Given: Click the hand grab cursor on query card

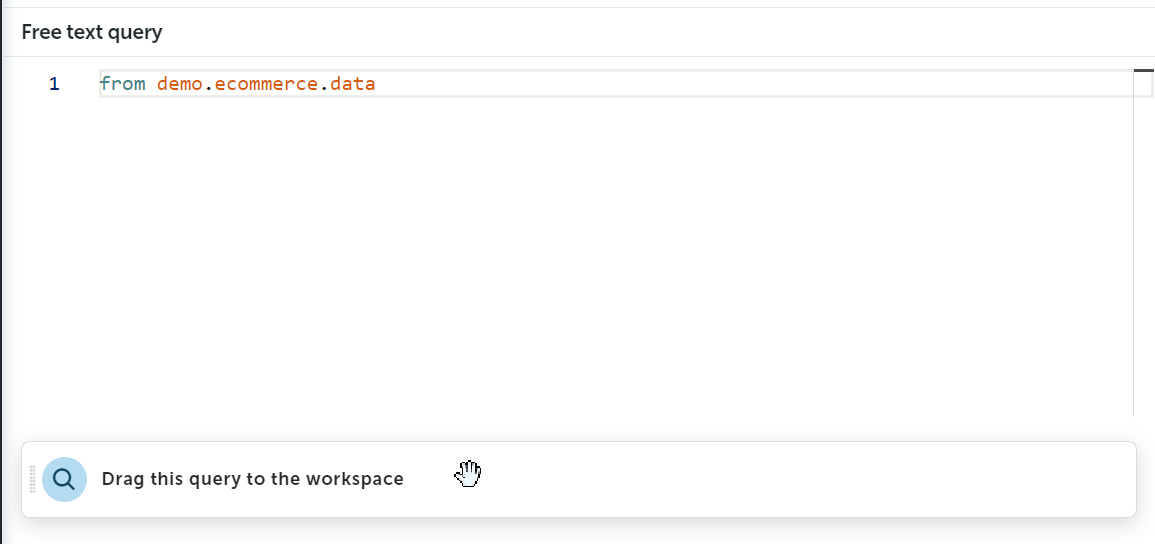Looking at the screenshot, I should (467, 474).
